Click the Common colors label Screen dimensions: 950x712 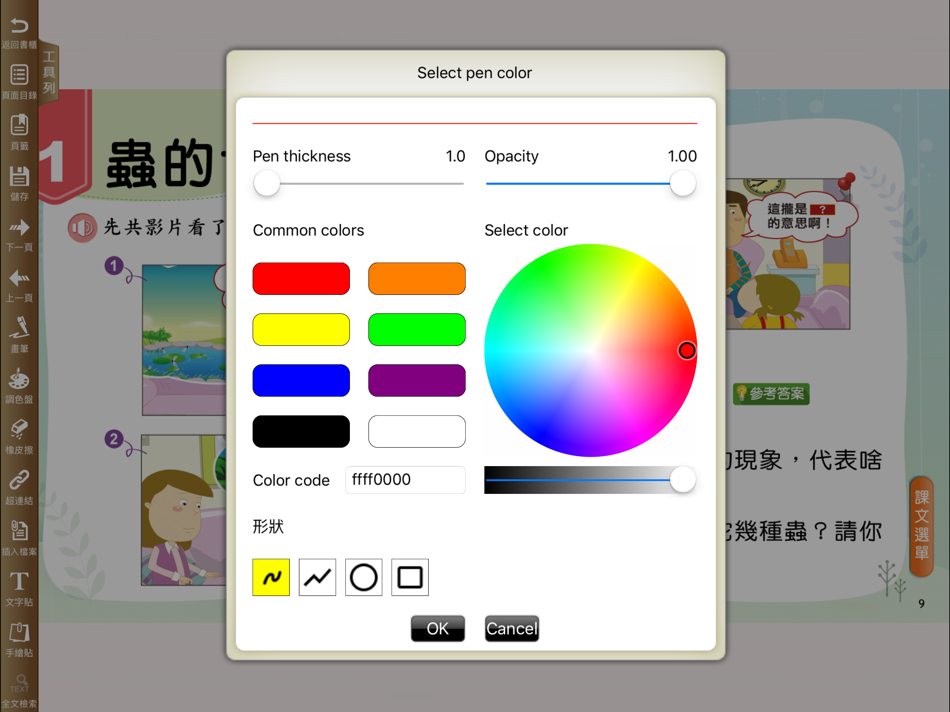pos(308,230)
